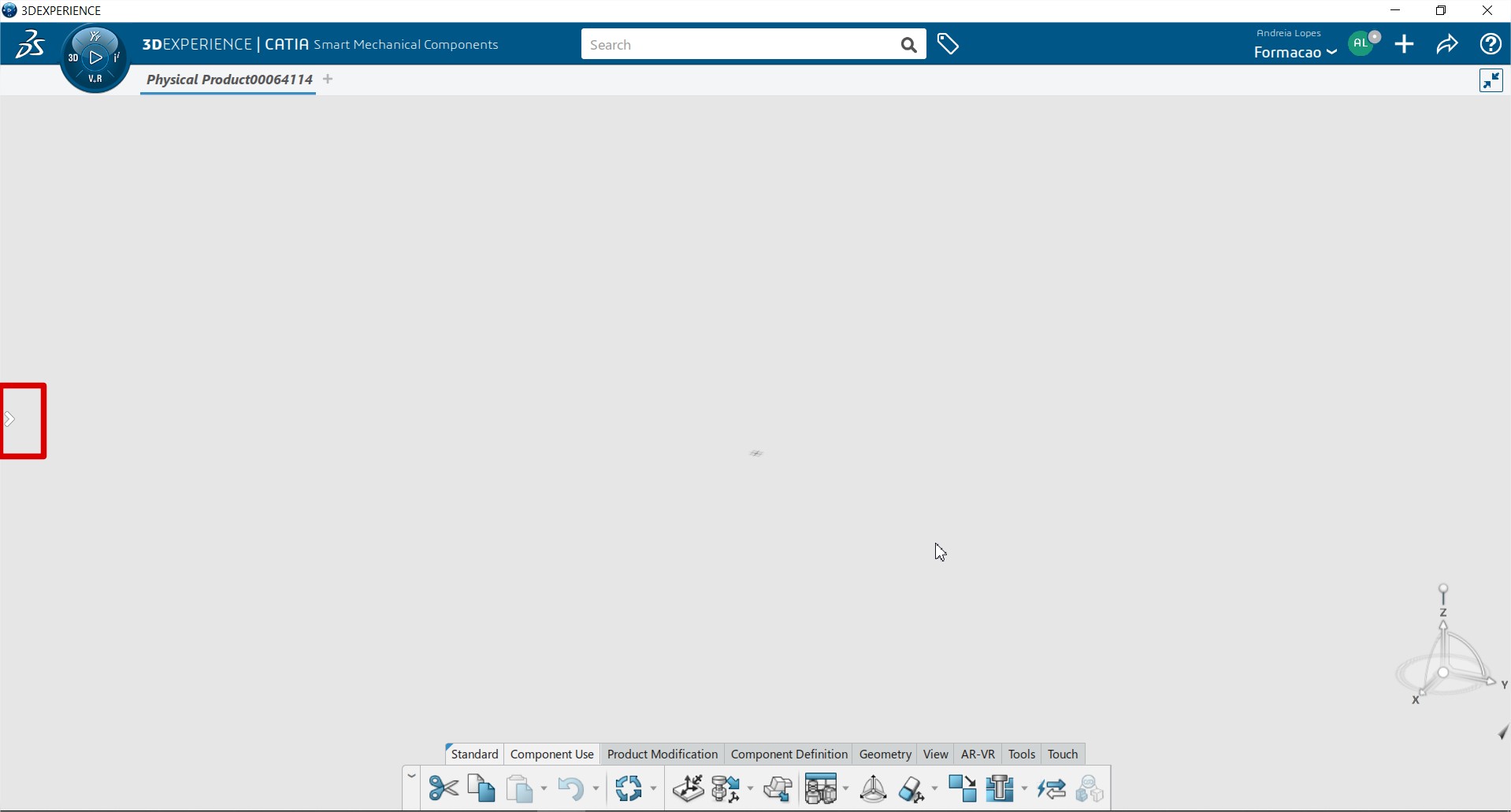Click the AL user profile avatar
The height and width of the screenshot is (812, 1511).
tap(1363, 44)
